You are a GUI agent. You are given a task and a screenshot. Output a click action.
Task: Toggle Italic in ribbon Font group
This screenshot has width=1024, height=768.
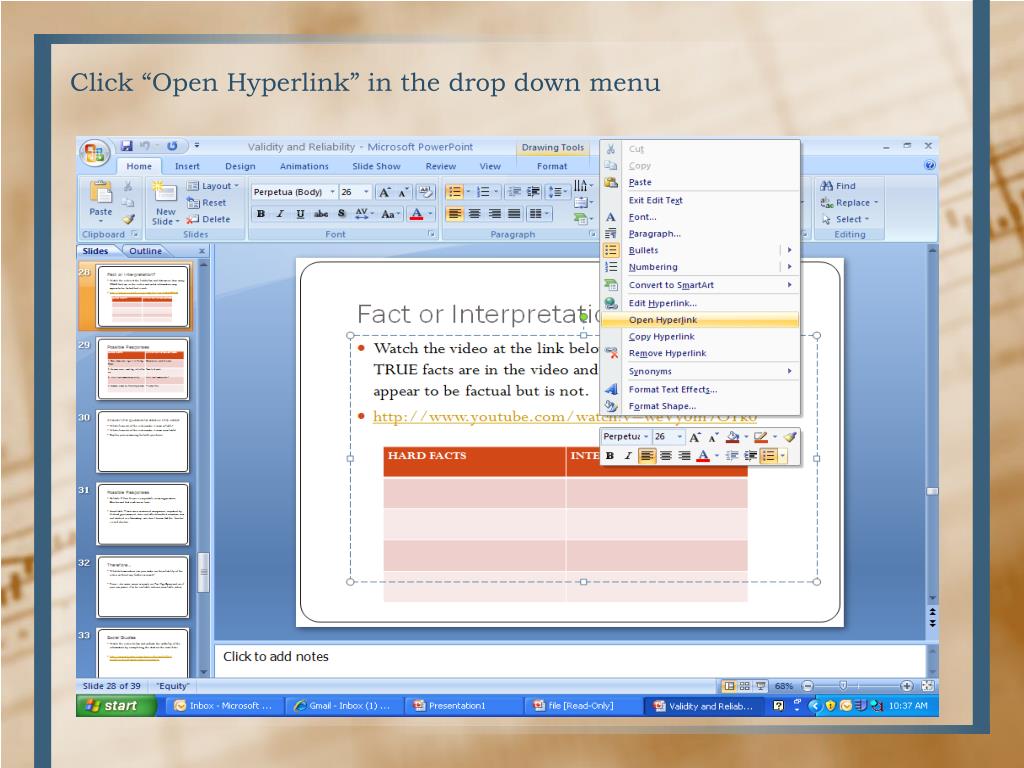point(280,214)
